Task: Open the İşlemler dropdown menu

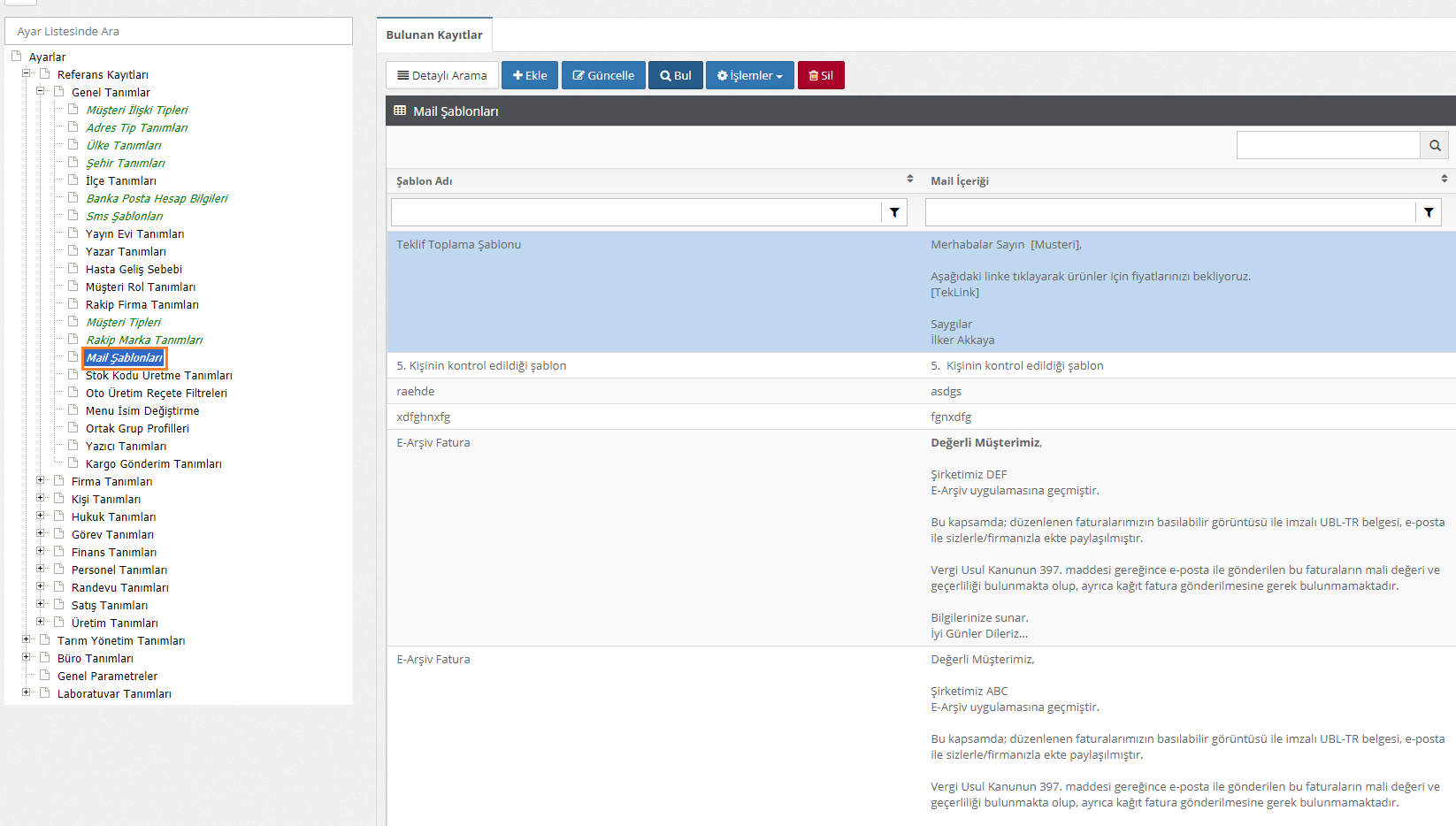Action: (749, 75)
